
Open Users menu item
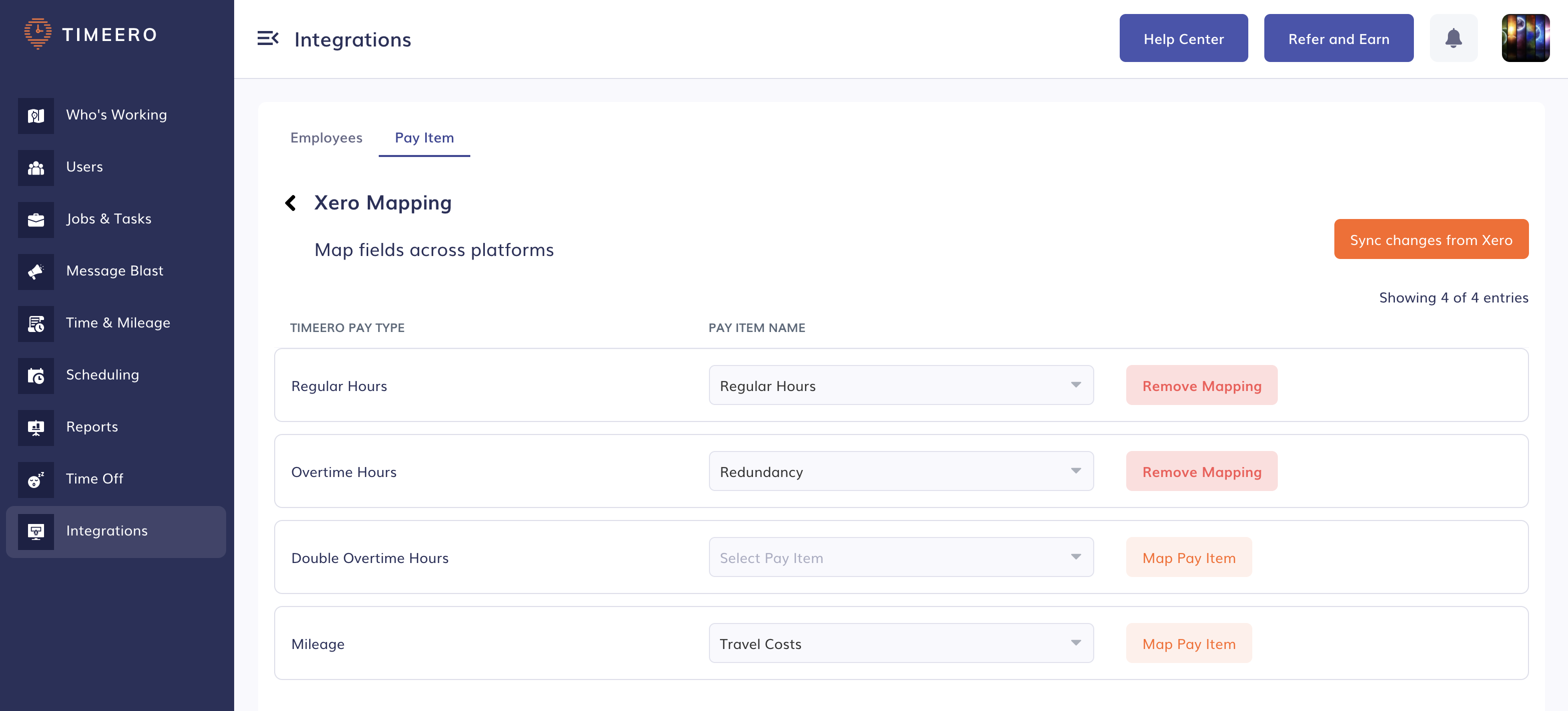click(x=116, y=167)
